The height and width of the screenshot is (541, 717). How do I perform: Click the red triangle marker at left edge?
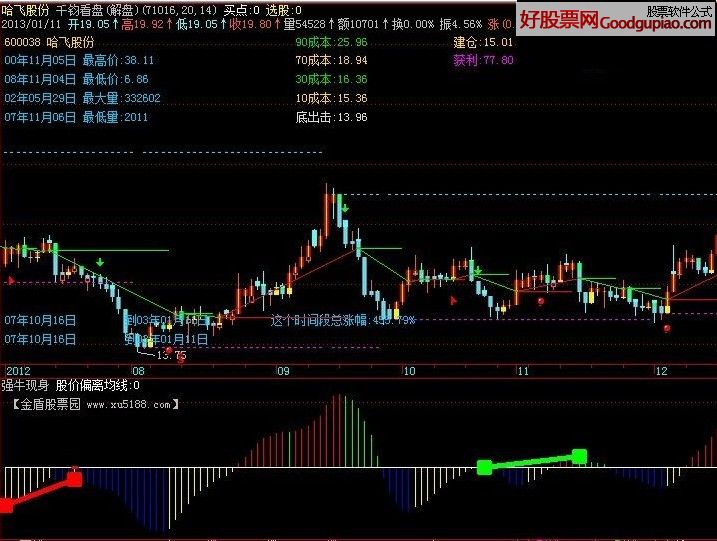[11, 282]
